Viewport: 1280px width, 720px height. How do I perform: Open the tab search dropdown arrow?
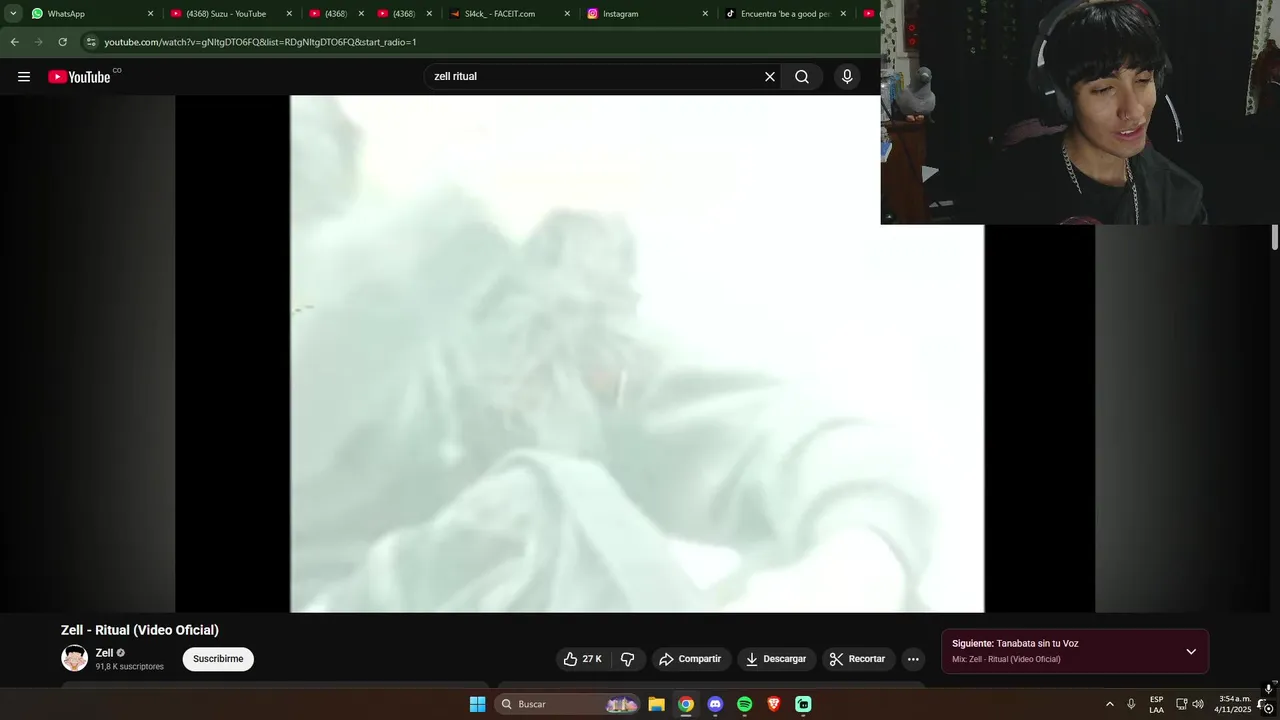(x=13, y=14)
